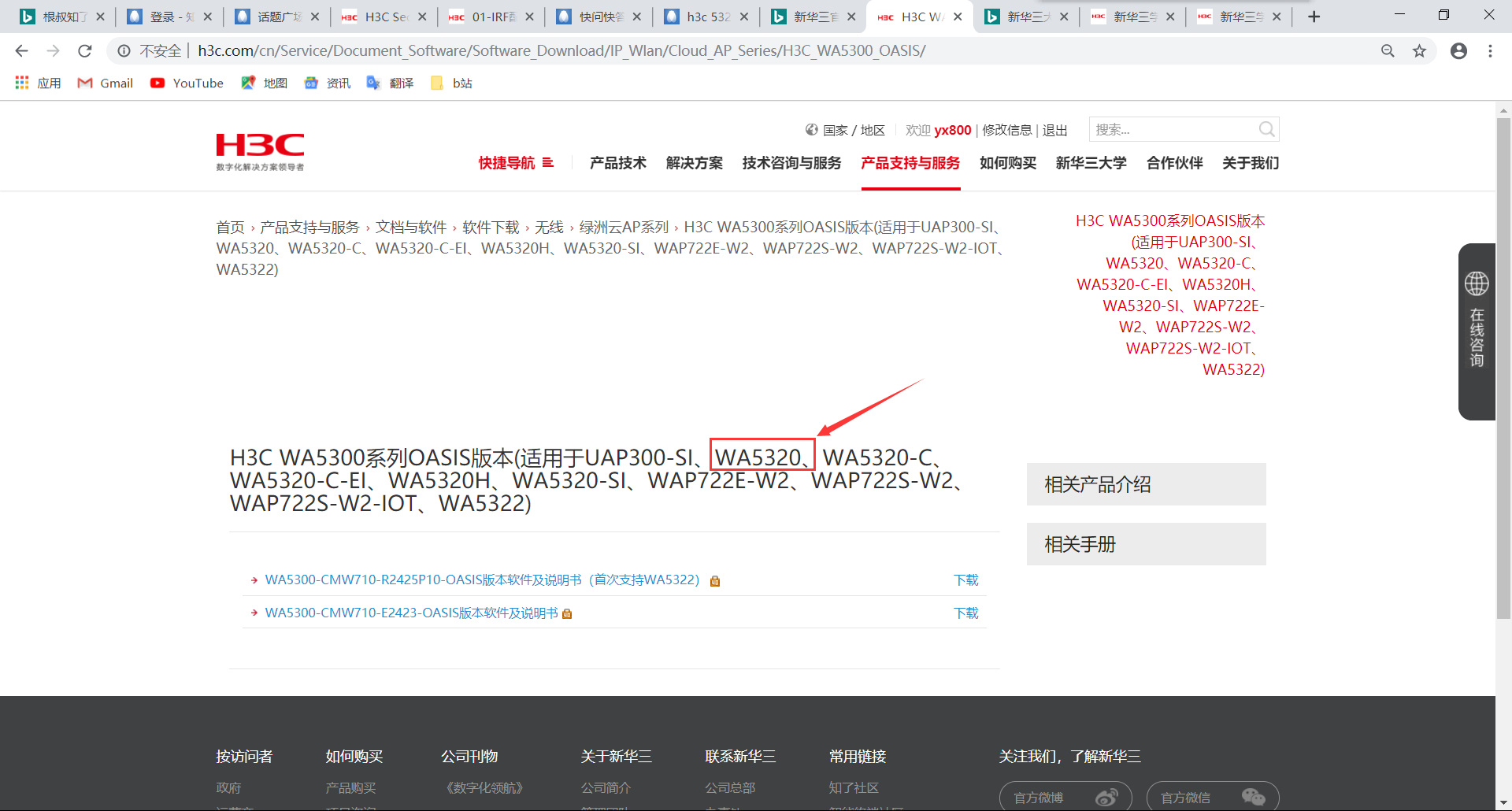Click the 官方微博 Weibo button
1512x811 pixels.
[x=1065, y=797]
